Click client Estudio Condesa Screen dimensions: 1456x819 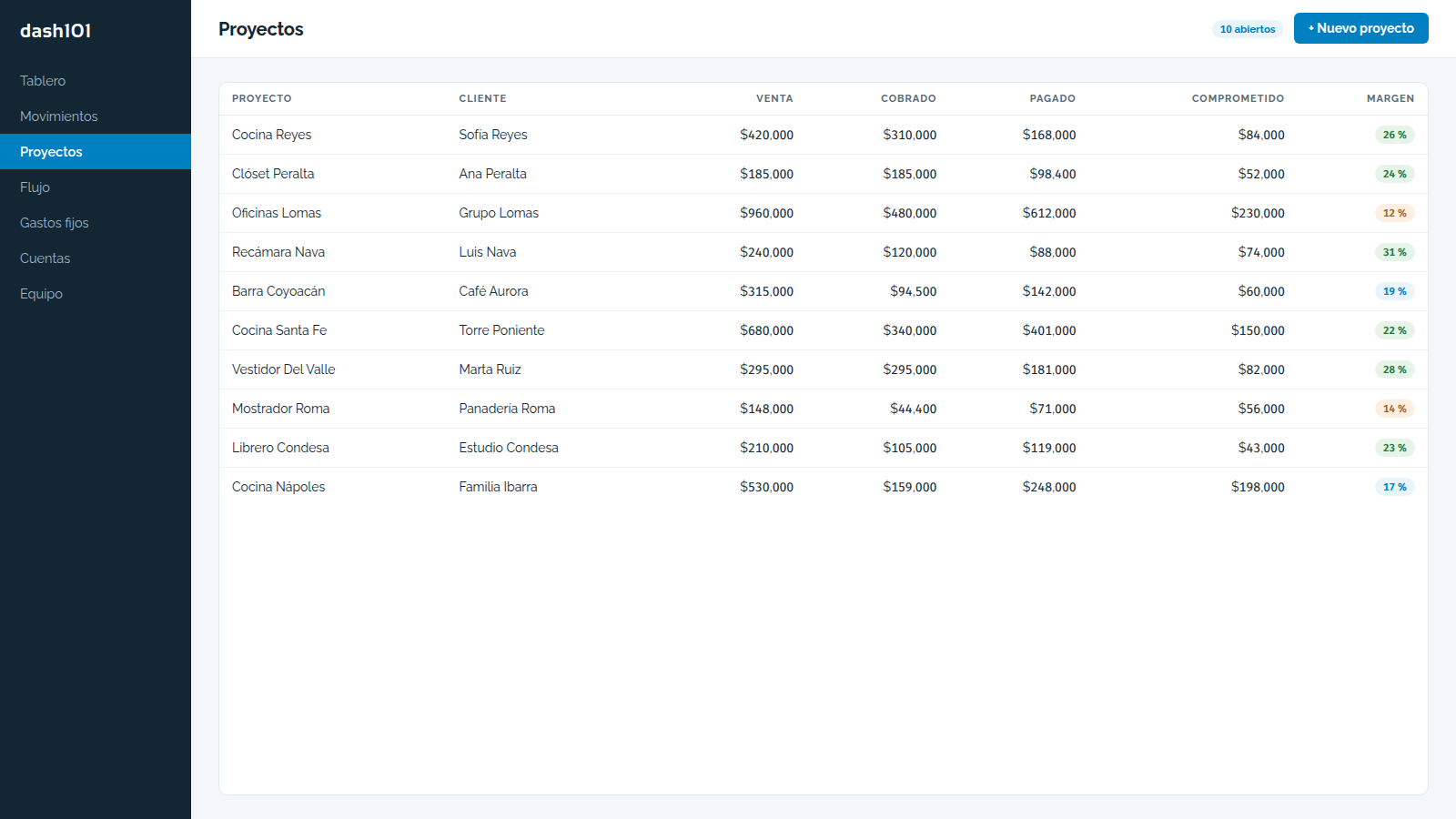pyautogui.click(x=509, y=448)
